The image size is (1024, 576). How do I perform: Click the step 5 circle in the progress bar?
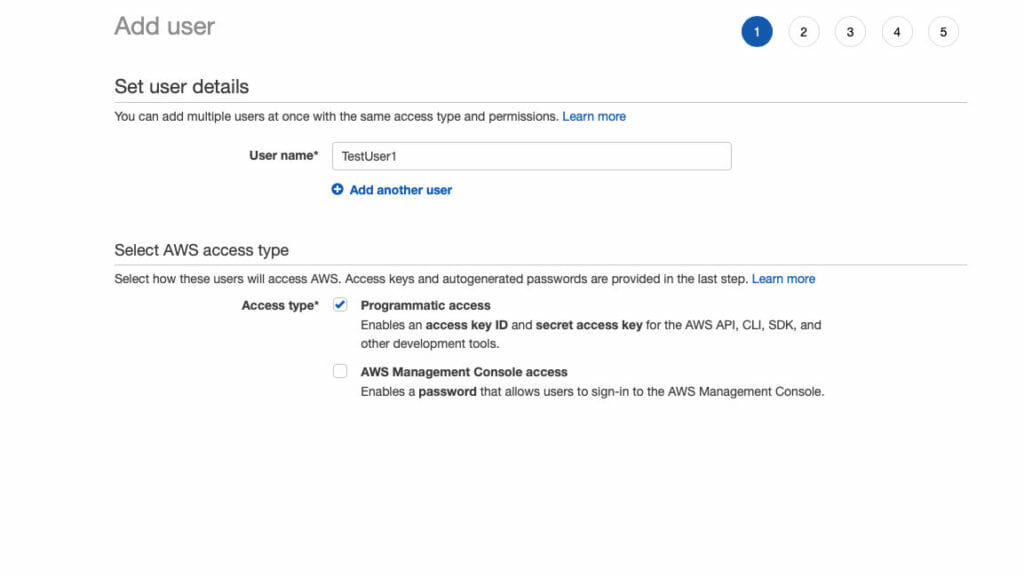[x=943, y=31]
